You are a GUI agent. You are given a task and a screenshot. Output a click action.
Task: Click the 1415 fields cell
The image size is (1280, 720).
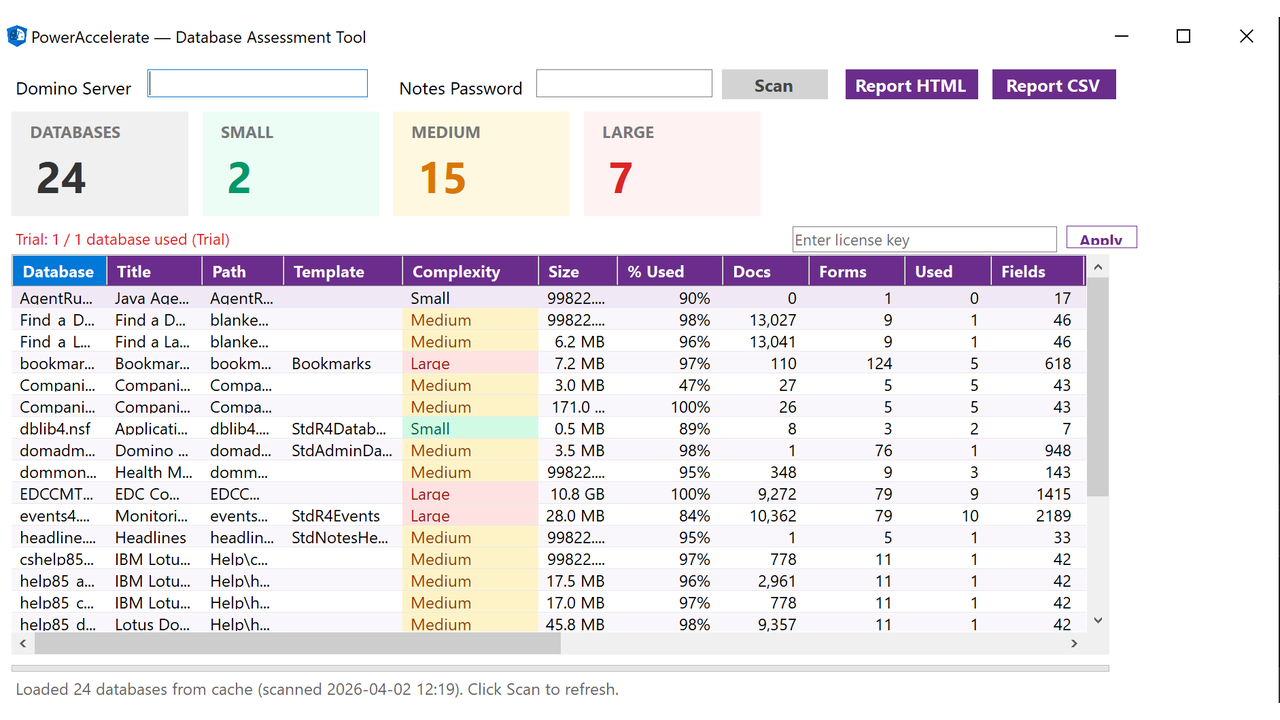coord(1037,494)
